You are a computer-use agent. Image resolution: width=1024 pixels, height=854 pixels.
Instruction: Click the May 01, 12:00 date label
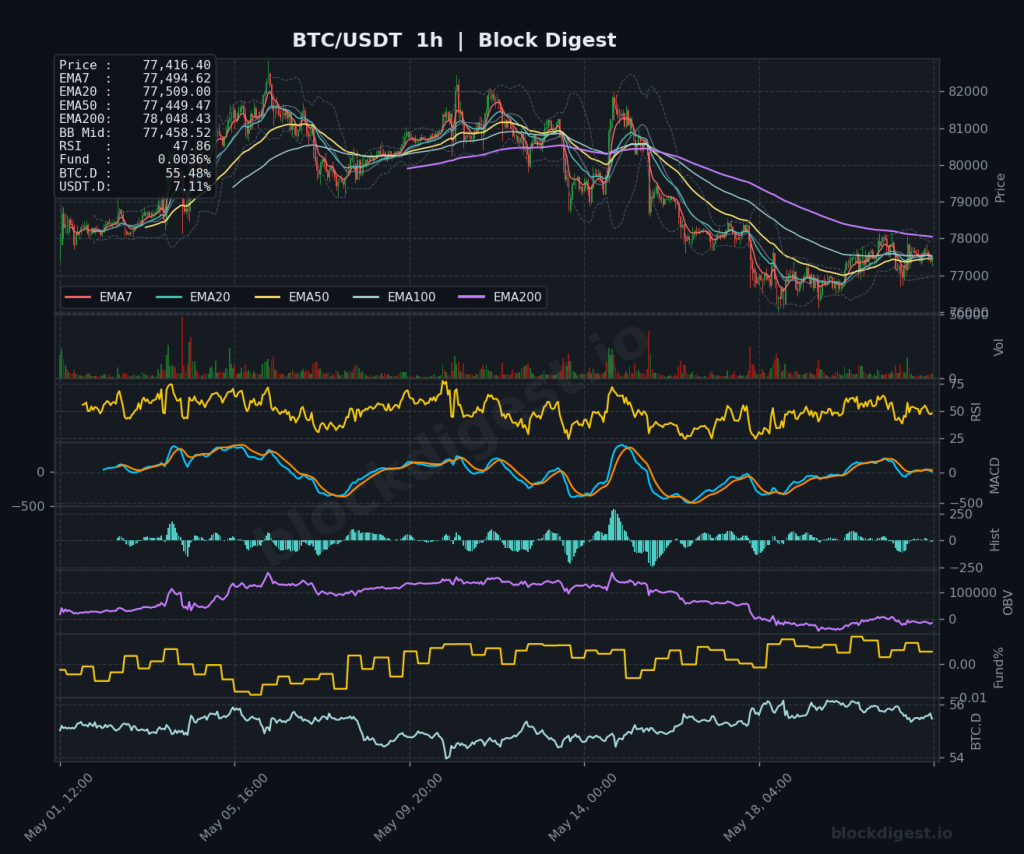(x=59, y=807)
